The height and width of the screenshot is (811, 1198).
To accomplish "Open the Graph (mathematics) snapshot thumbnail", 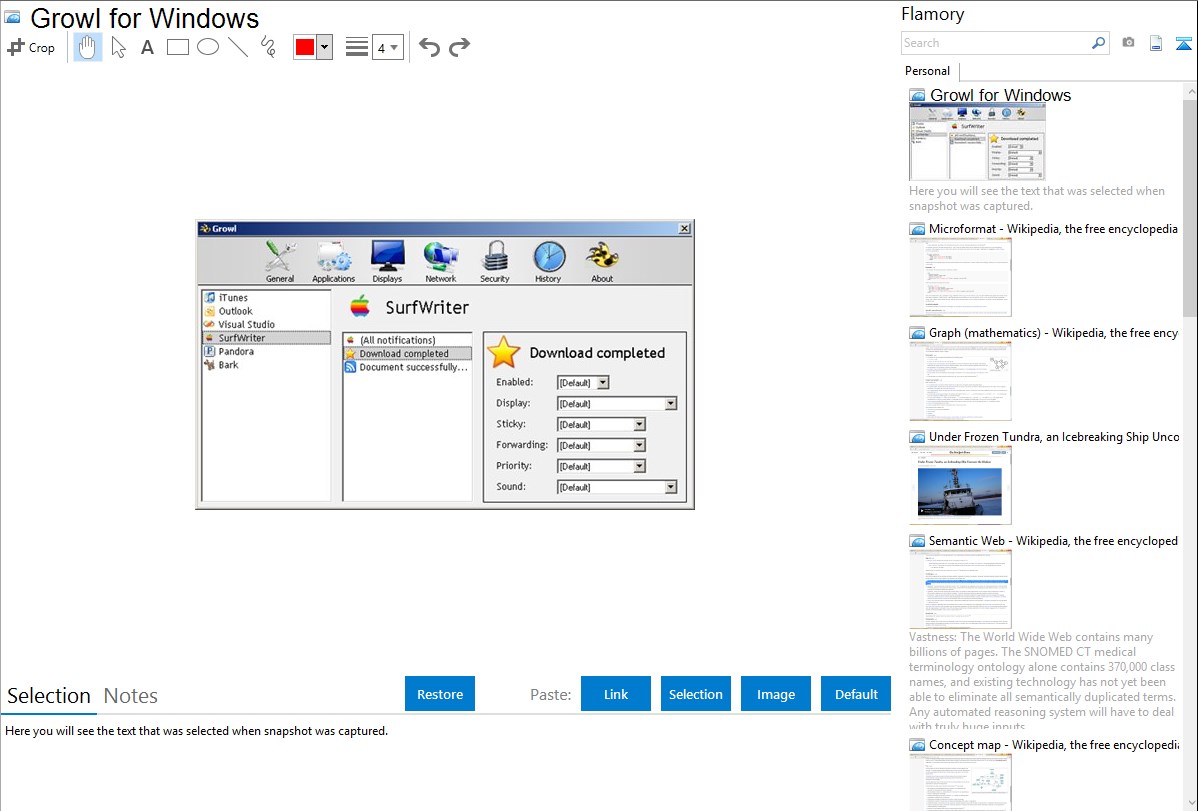I will (x=960, y=381).
